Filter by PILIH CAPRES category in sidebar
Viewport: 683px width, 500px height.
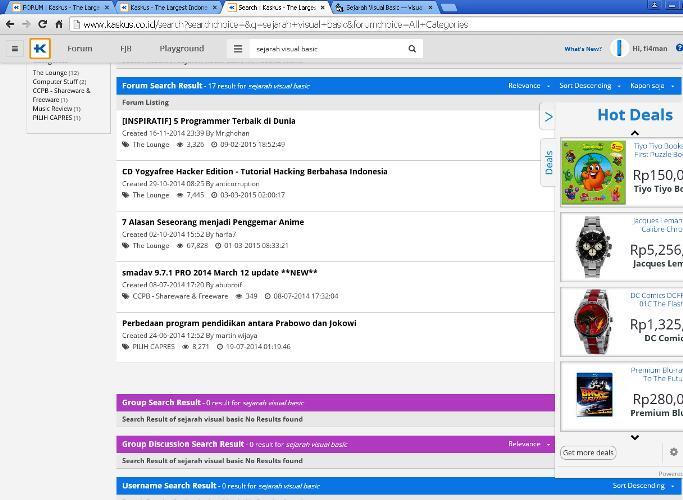[56, 118]
